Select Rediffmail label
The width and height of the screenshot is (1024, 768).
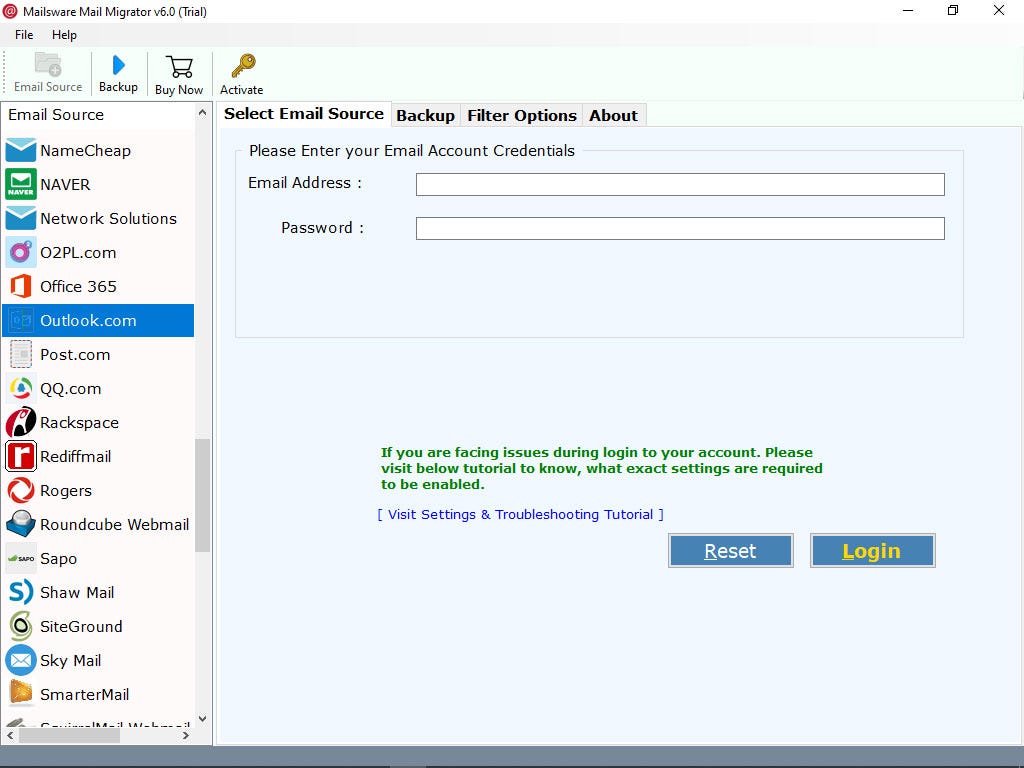click(x=76, y=456)
